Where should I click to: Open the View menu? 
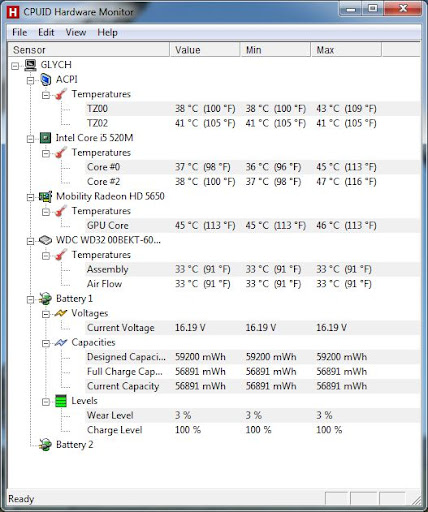coord(76,32)
